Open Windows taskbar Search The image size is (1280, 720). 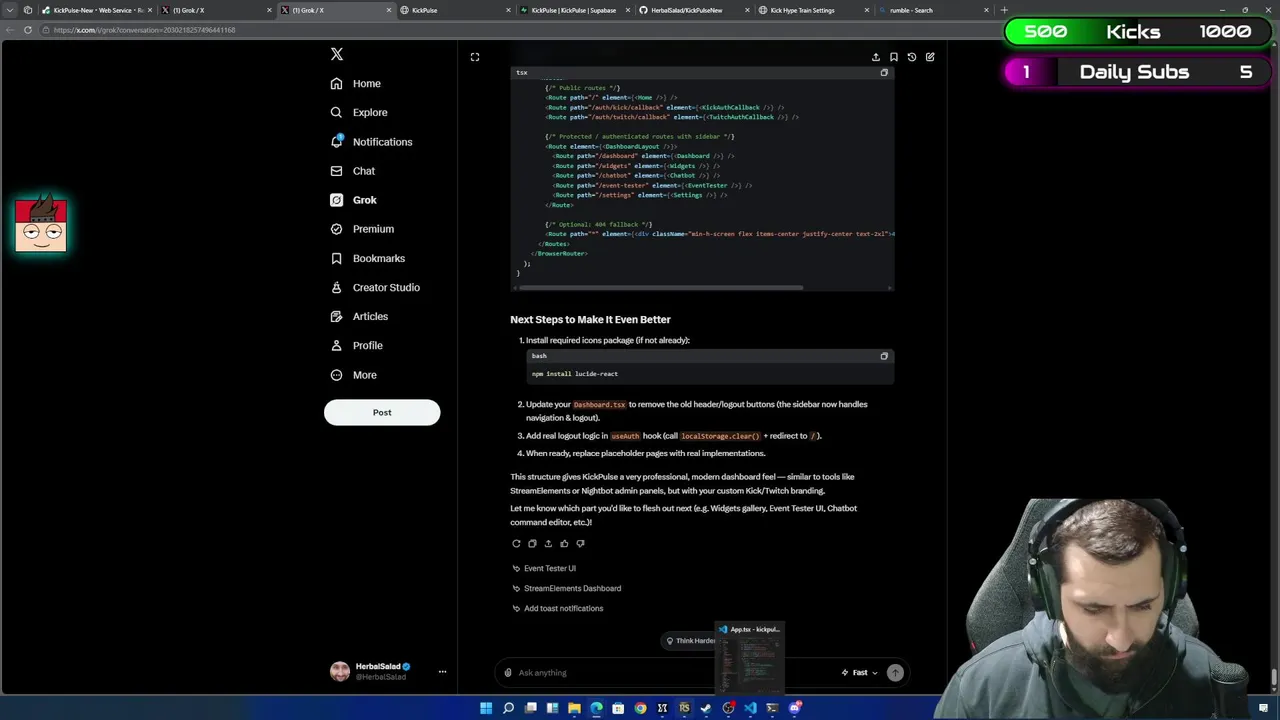click(508, 708)
